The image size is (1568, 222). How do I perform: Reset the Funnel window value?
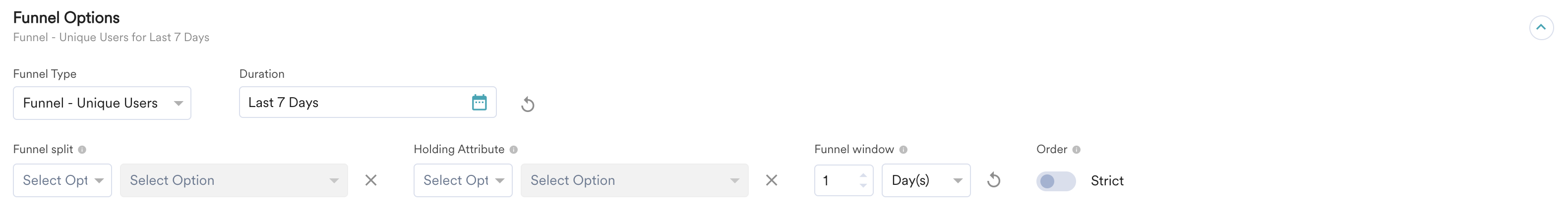[993, 180]
